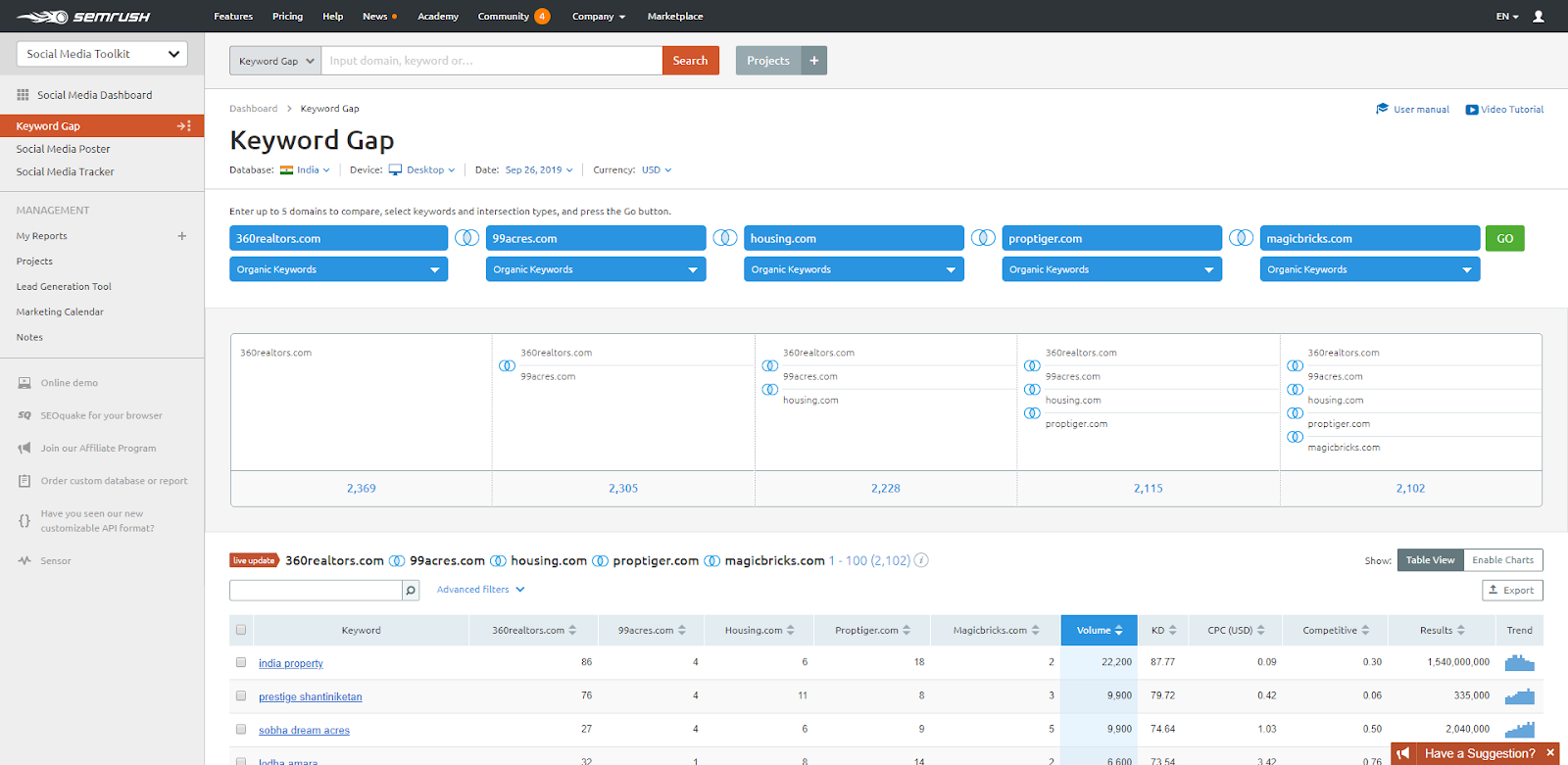Click the user account profile icon
Viewport: 1568px width, 765px height.
[x=1538, y=17]
